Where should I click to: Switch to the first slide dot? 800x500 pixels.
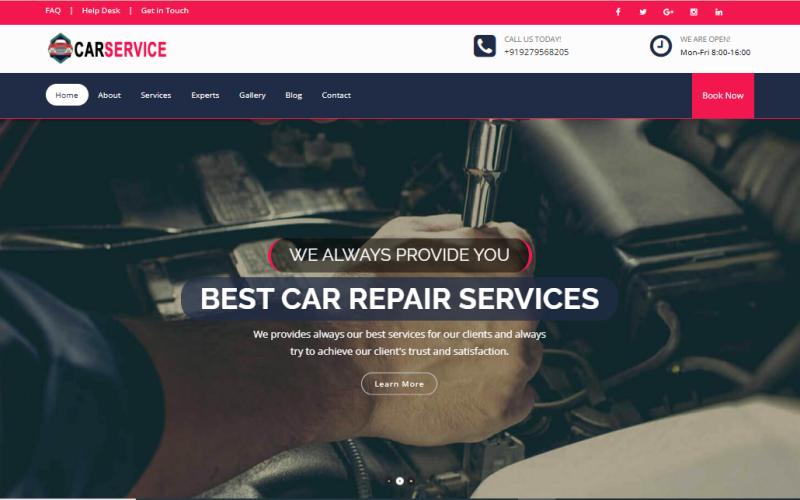pyautogui.click(x=389, y=481)
